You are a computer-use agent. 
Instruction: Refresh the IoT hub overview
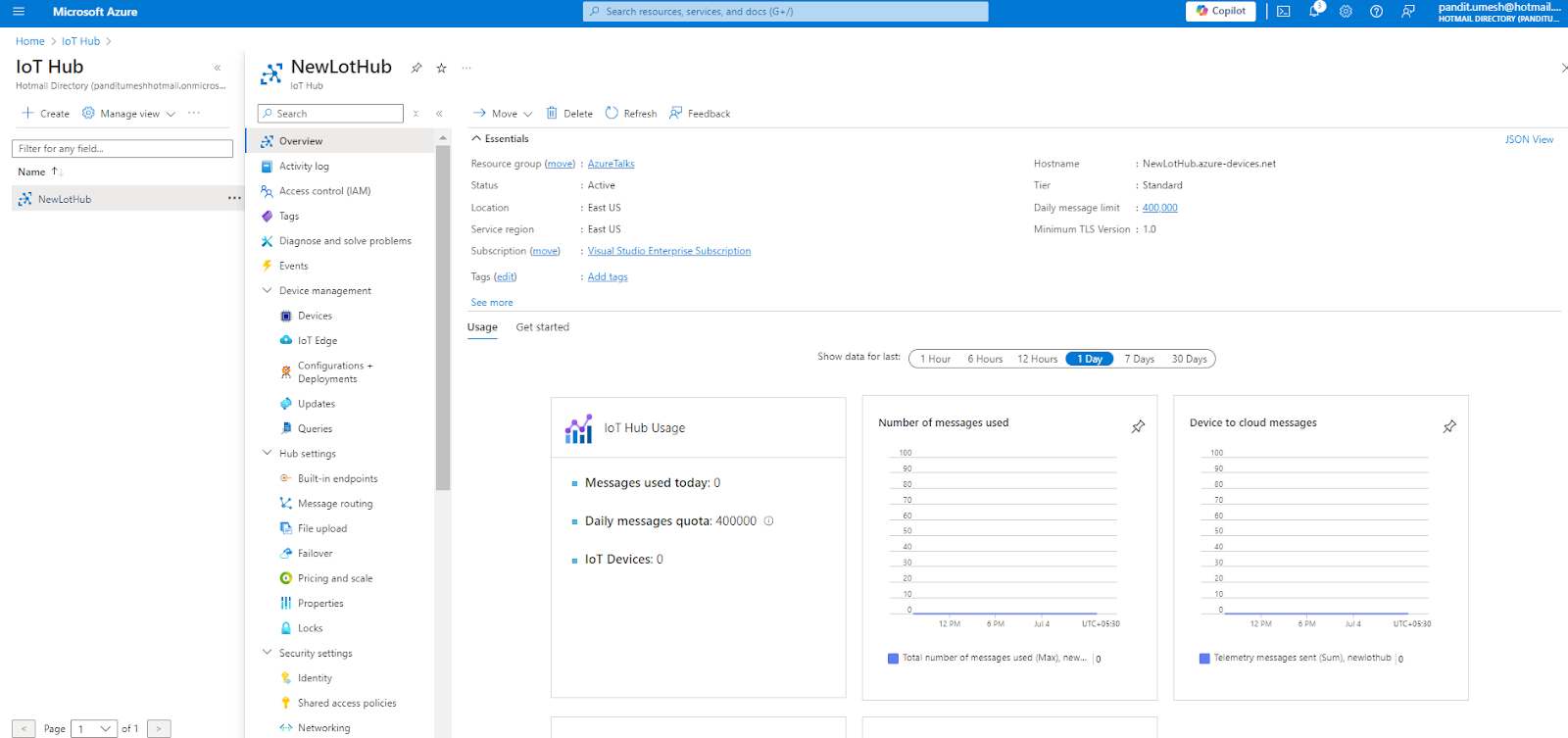631,114
